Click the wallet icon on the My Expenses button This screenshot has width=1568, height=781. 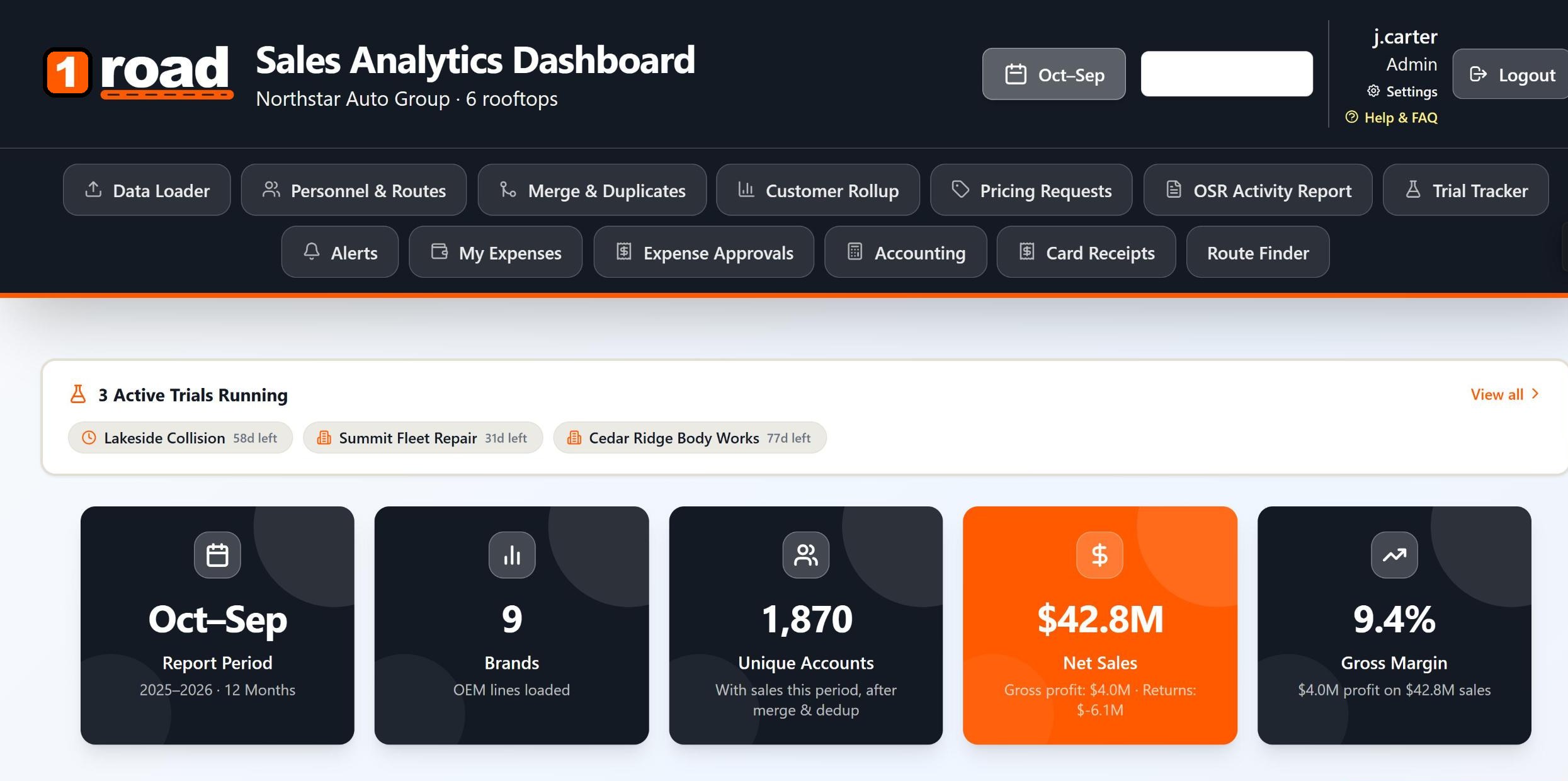click(x=440, y=251)
